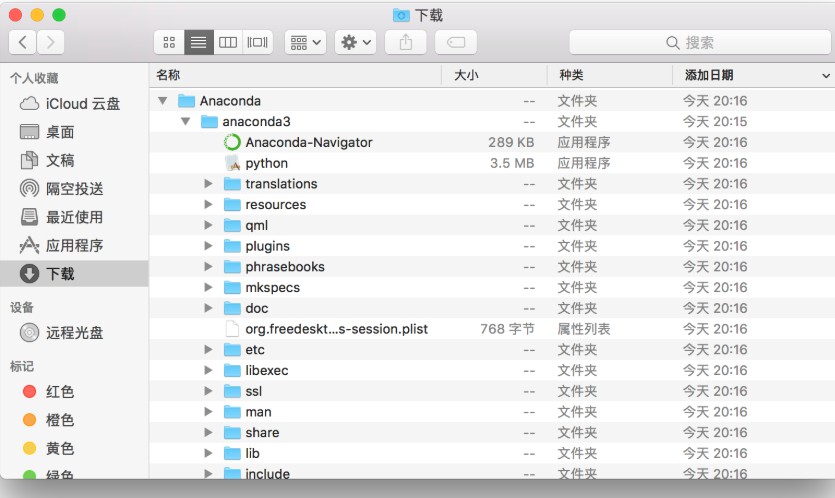Viewport: 835px width, 498px height.
Task: Expand the share folder
Action: coord(208,432)
